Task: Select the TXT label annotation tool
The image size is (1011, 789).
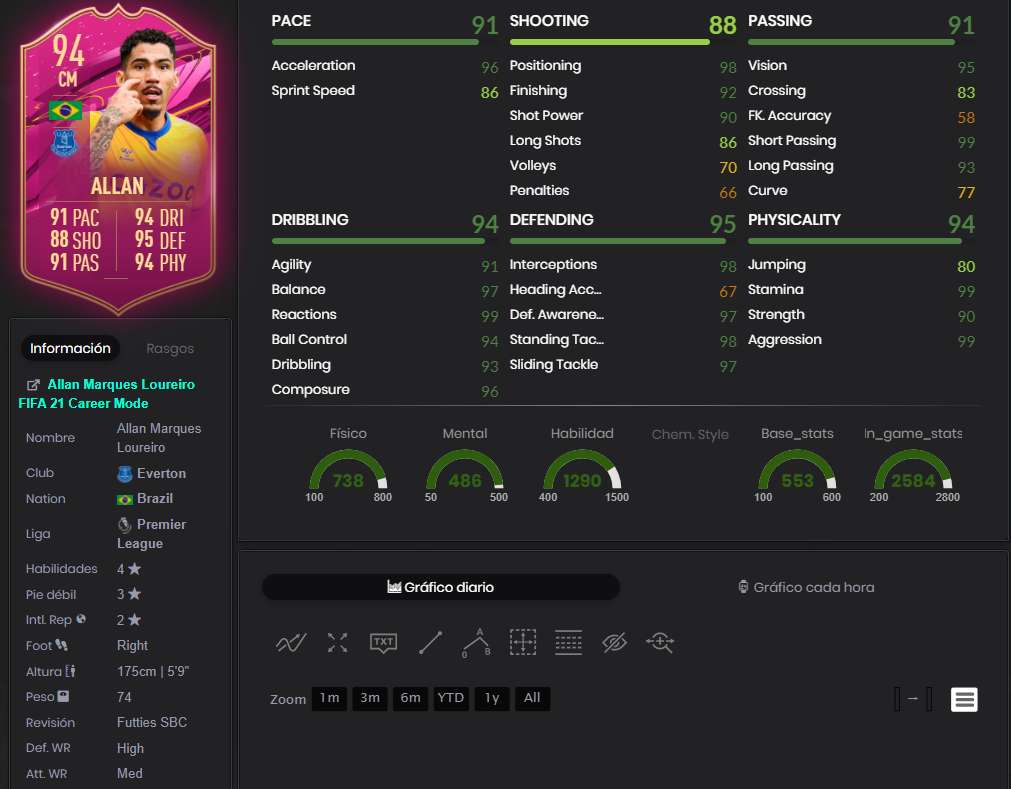Action: pyautogui.click(x=383, y=643)
